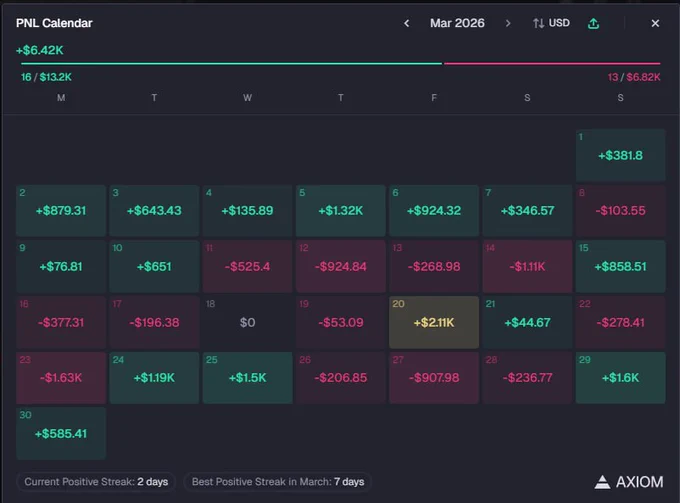The height and width of the screenshot is (503, 680).
Task: Toggle the USD currency switch
Action: coord(551,23)
